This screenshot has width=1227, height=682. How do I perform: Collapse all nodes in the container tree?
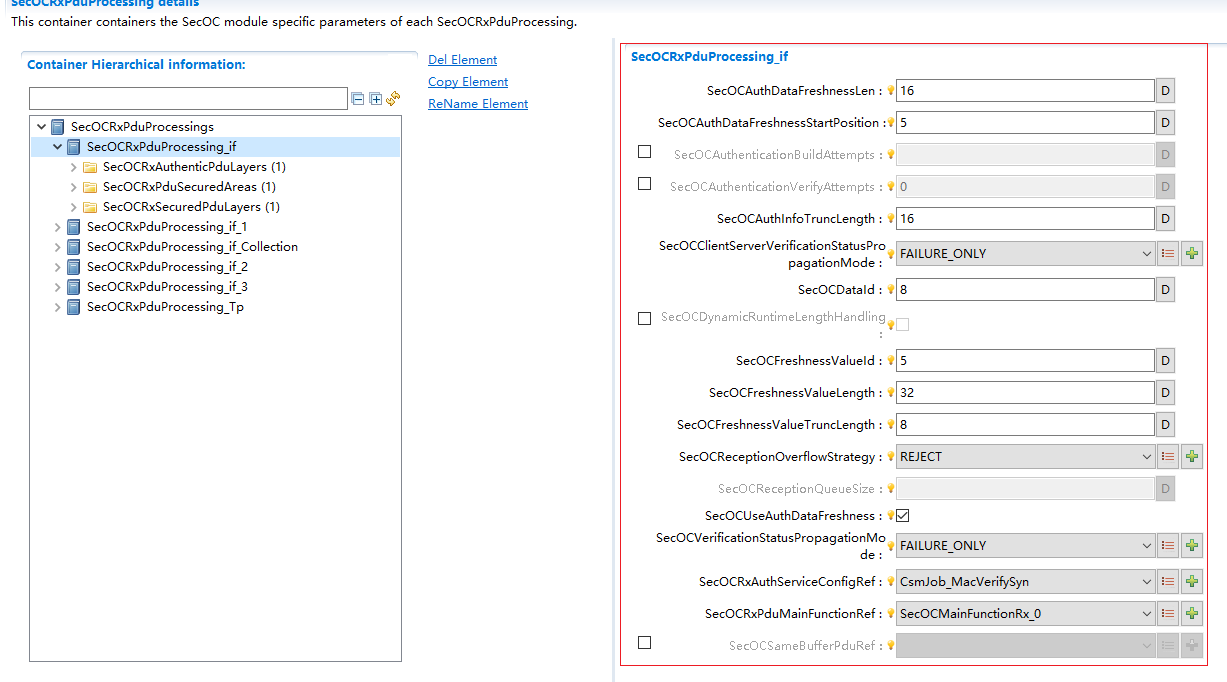pos(357,99)
